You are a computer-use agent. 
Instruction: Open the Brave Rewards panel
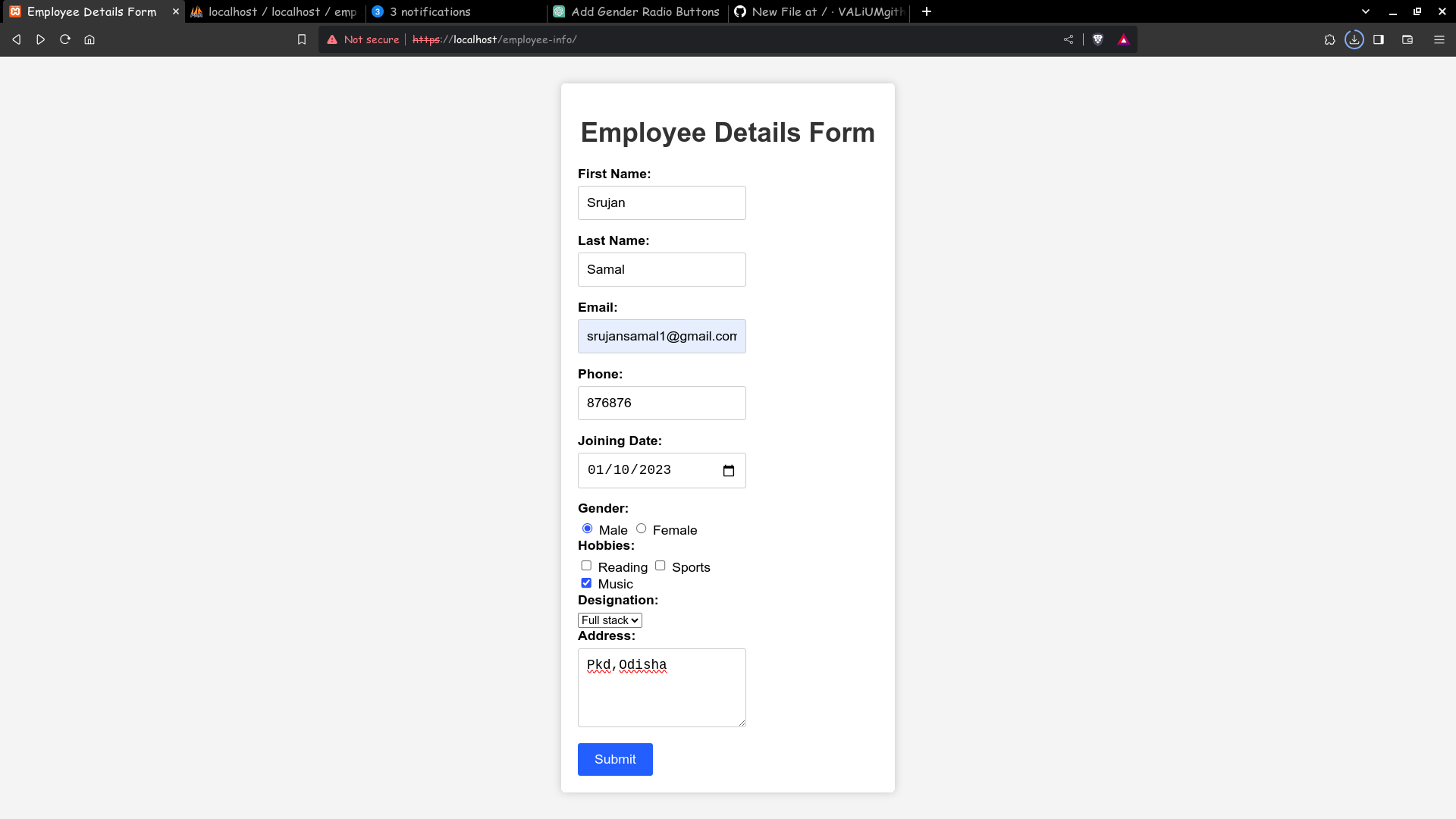tap(1124, 39)
